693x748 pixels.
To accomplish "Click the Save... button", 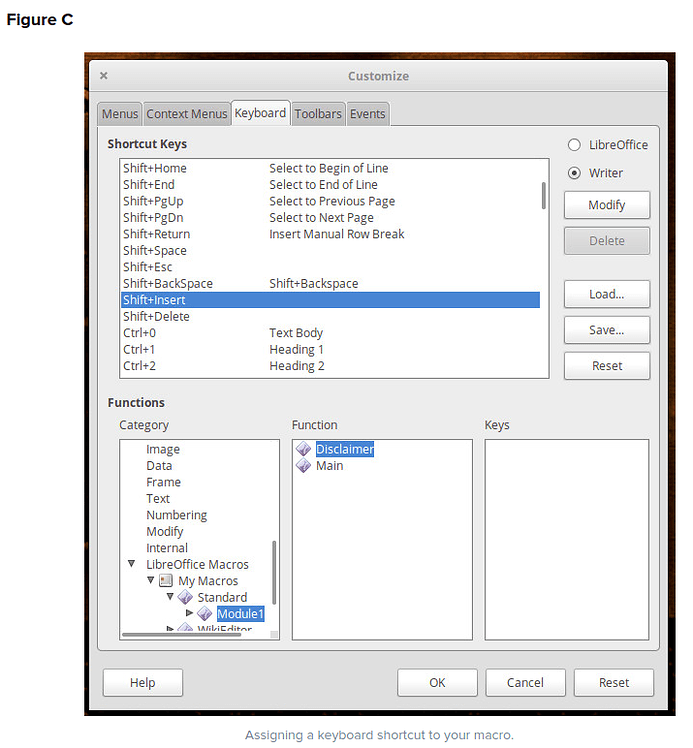I will (x=607, y=330).
